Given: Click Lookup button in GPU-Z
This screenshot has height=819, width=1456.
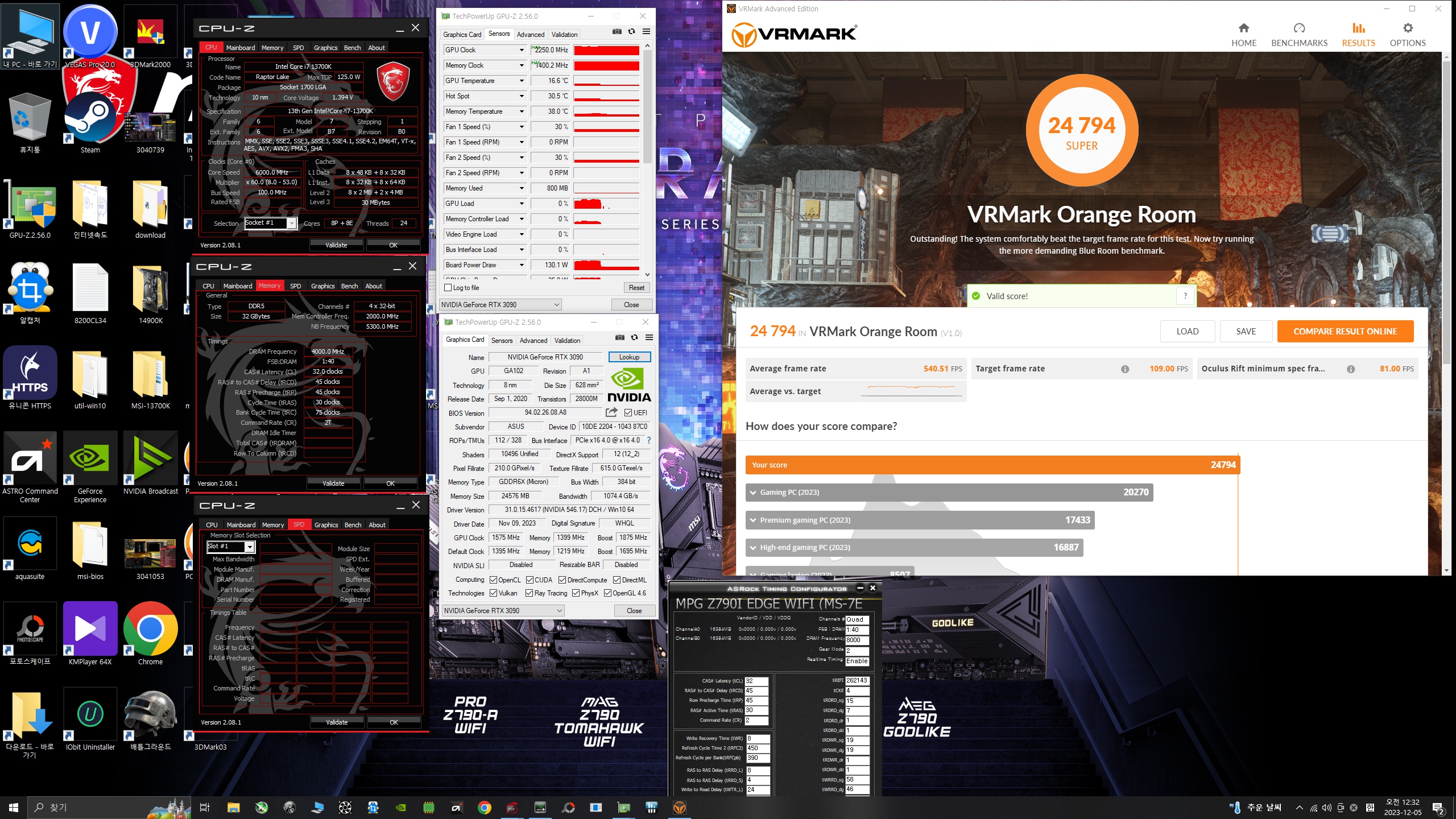Looking at the screenshot, I should pyautogui.click(x=629, y=357).
